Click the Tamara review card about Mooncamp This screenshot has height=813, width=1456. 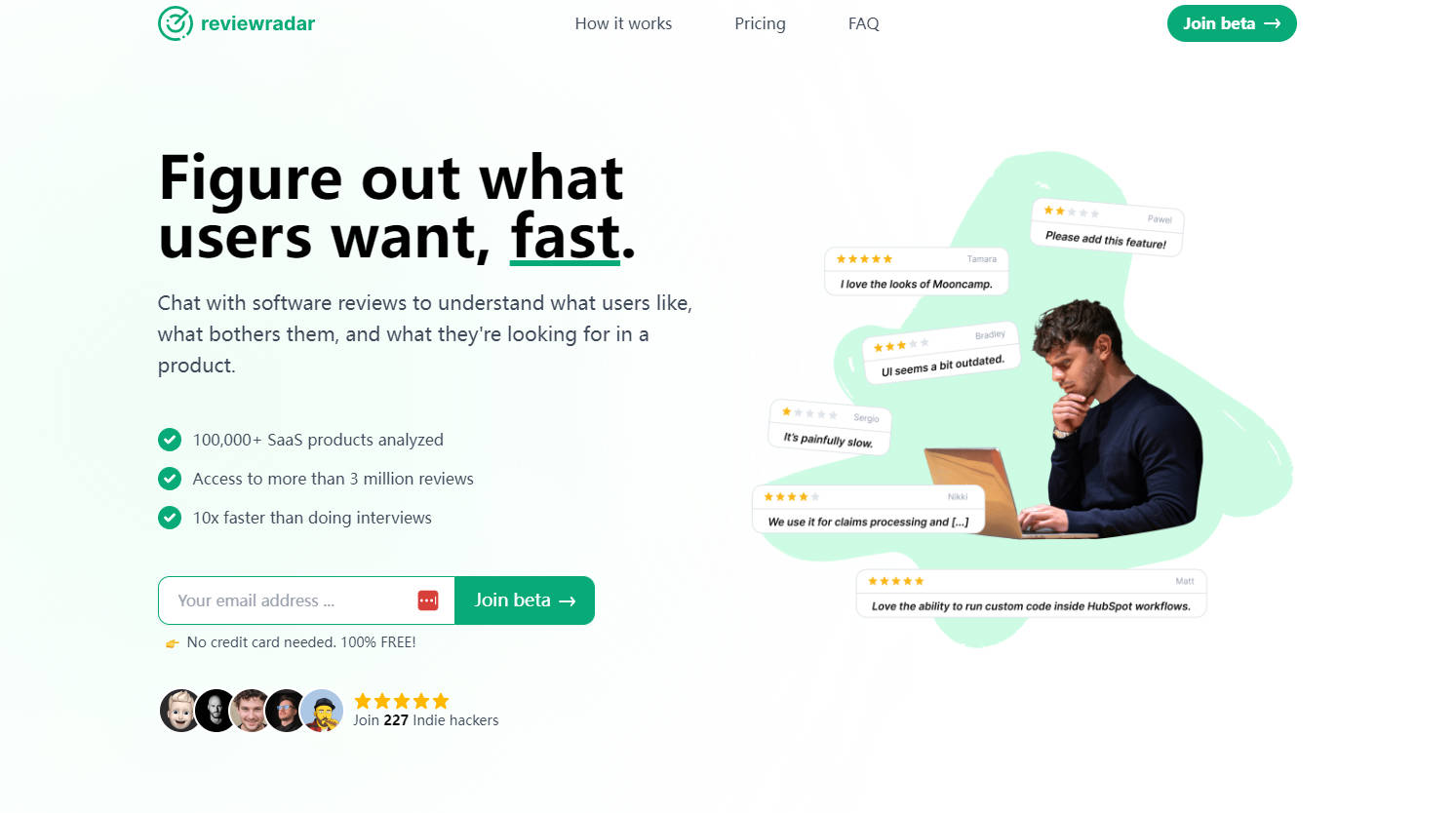coord(917,271)
